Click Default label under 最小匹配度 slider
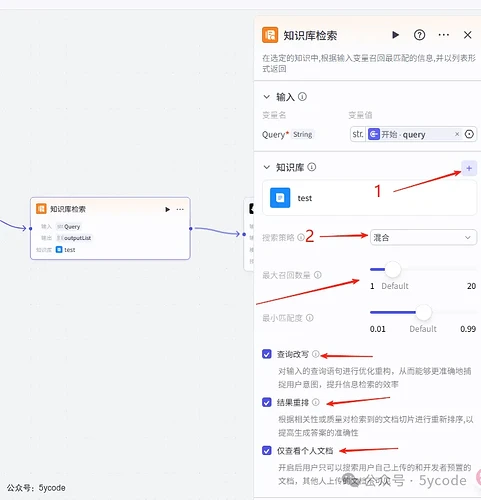 (423, 329)
